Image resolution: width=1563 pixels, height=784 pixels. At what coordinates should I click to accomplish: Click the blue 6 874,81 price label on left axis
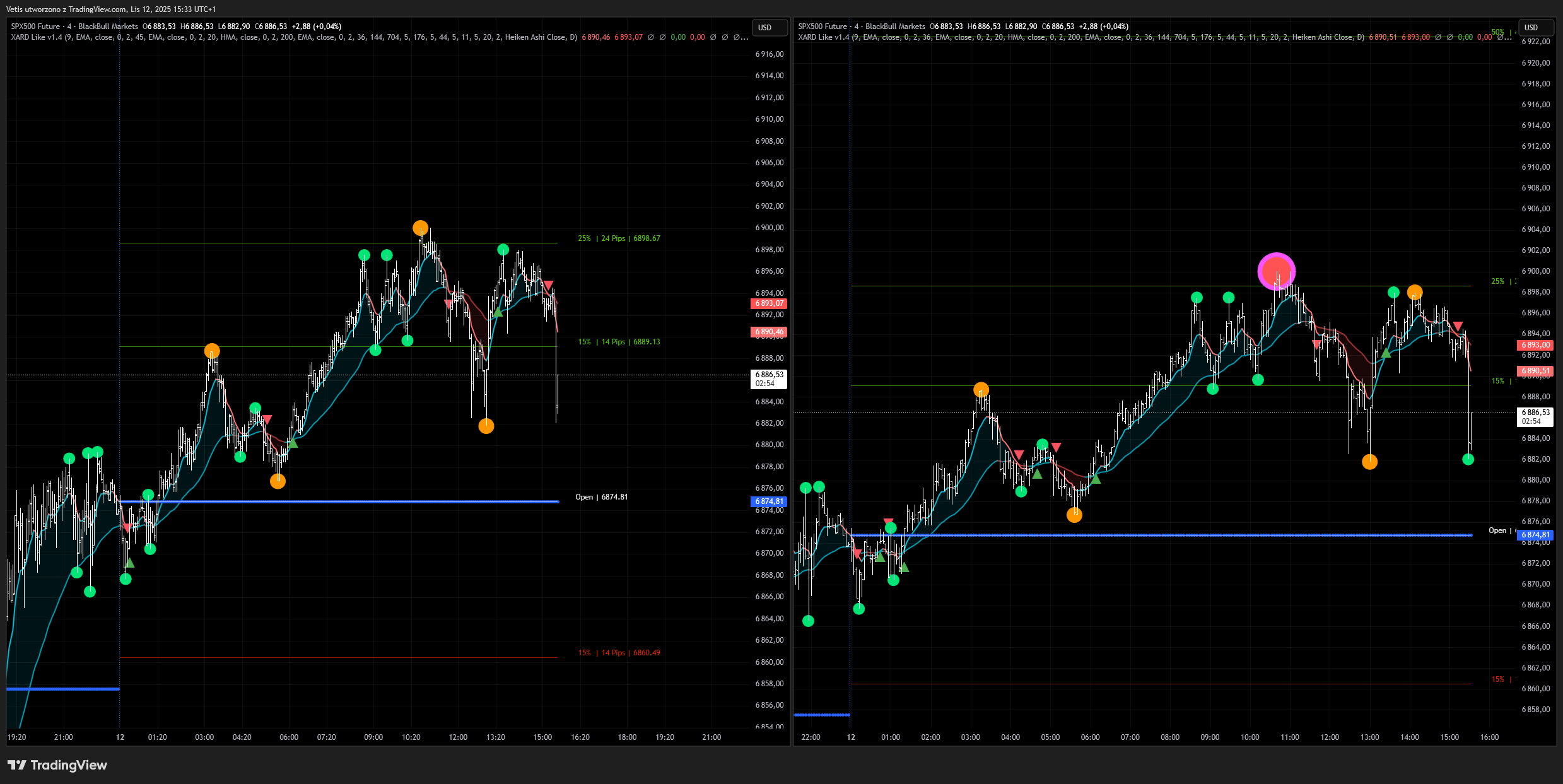[769, 501]
